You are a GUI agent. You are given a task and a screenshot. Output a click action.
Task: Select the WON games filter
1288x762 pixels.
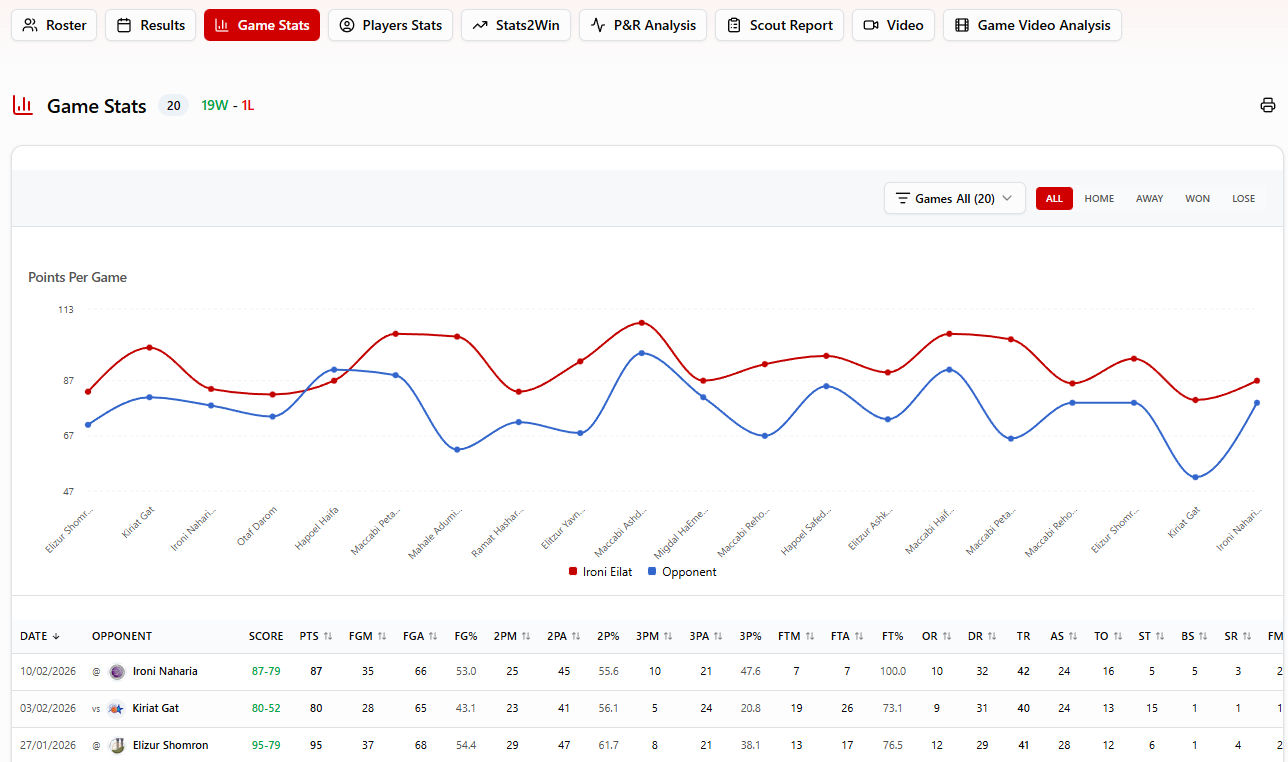(1197, 199)
